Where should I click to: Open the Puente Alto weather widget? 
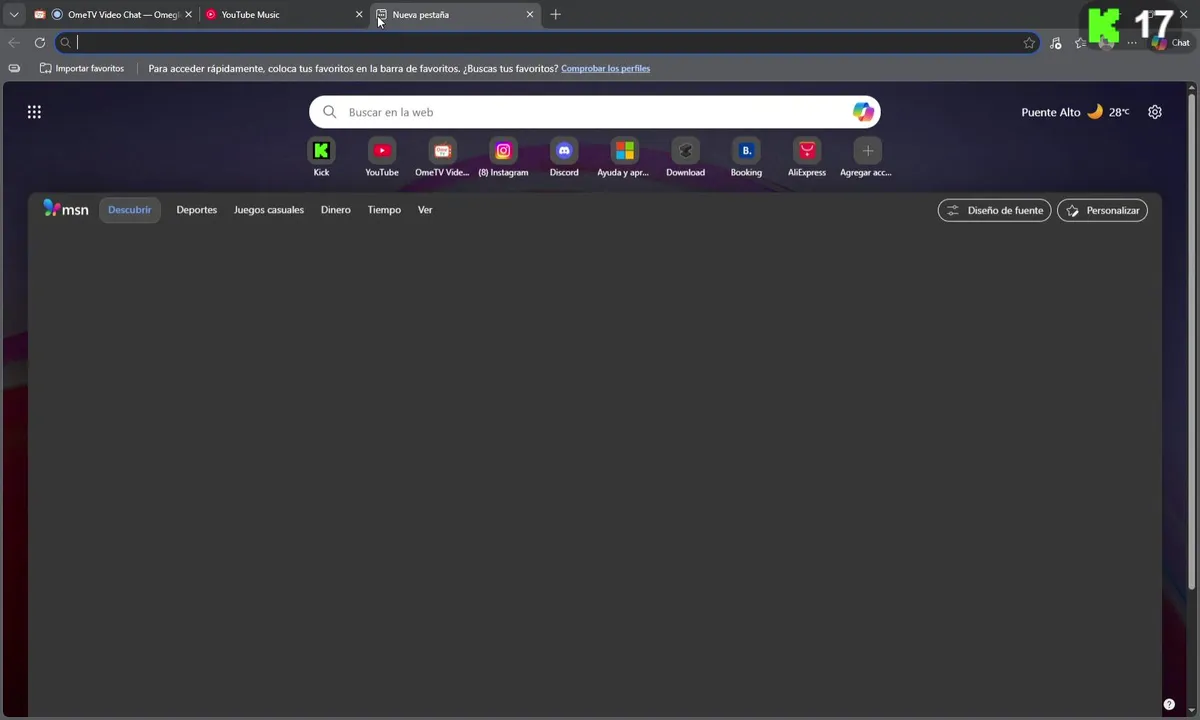pyautogui.click(x=1075, y=112)
